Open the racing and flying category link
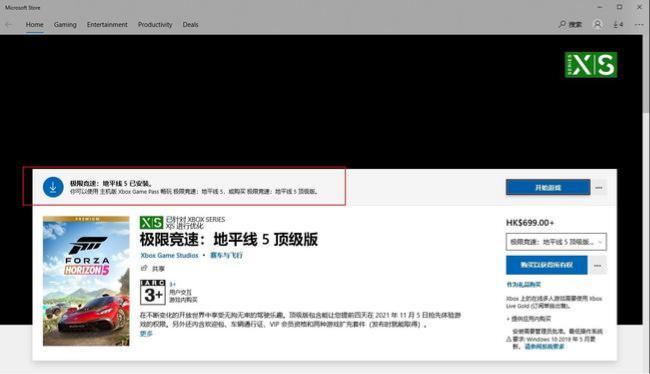Image resolution: width=650 pixels, height=374 pixels. (226, 255)
